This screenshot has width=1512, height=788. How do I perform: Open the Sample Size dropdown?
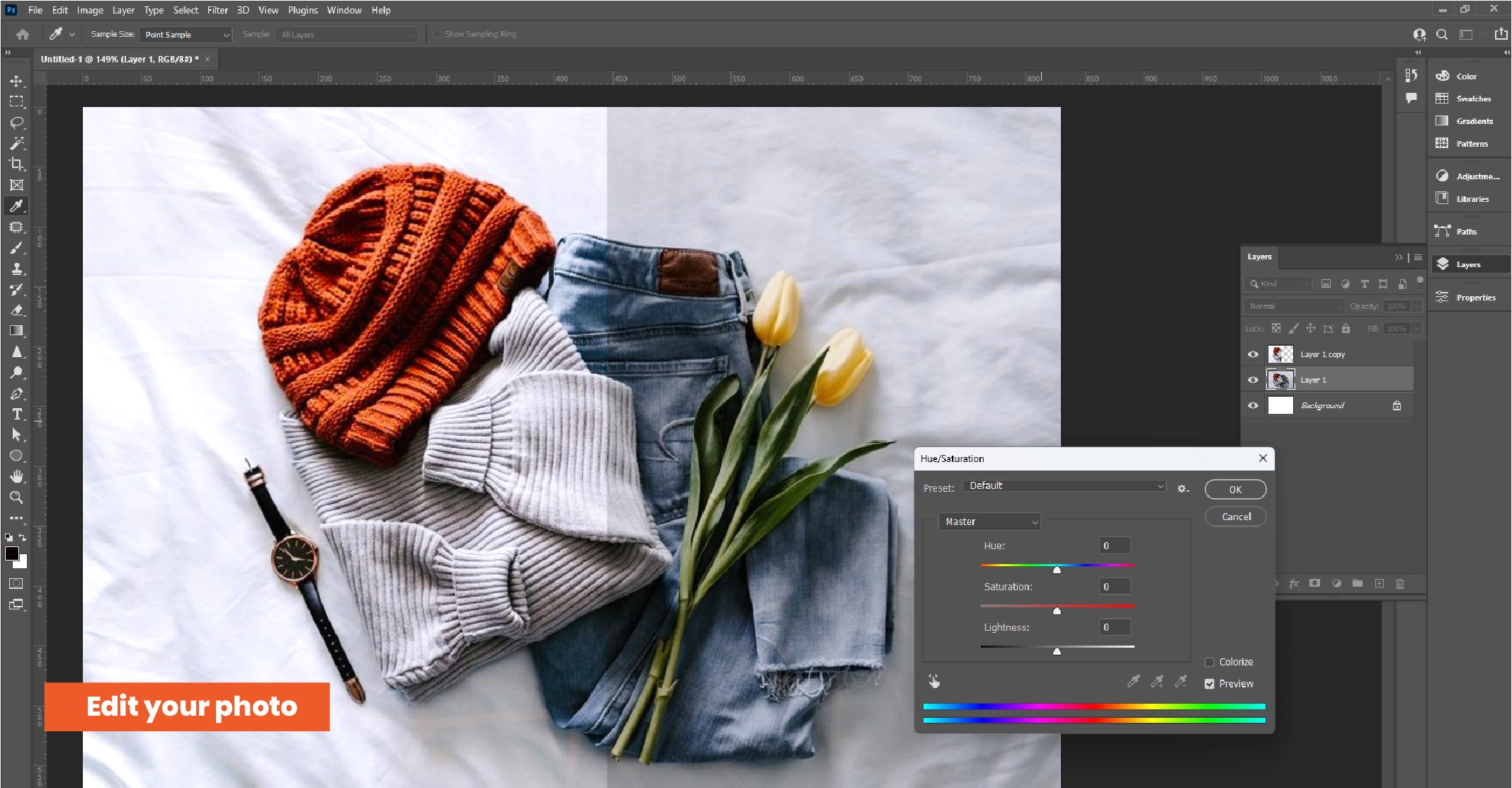(x=186, y=35)
